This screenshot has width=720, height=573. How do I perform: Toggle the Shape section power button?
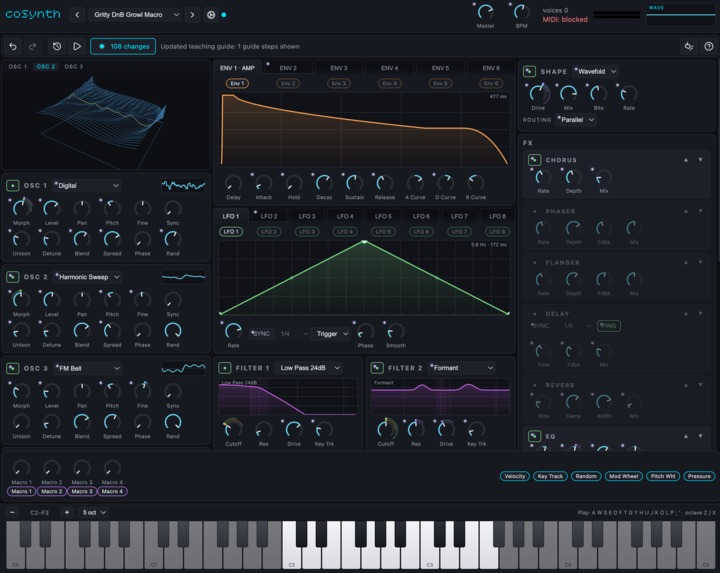[x=529, y=72]
